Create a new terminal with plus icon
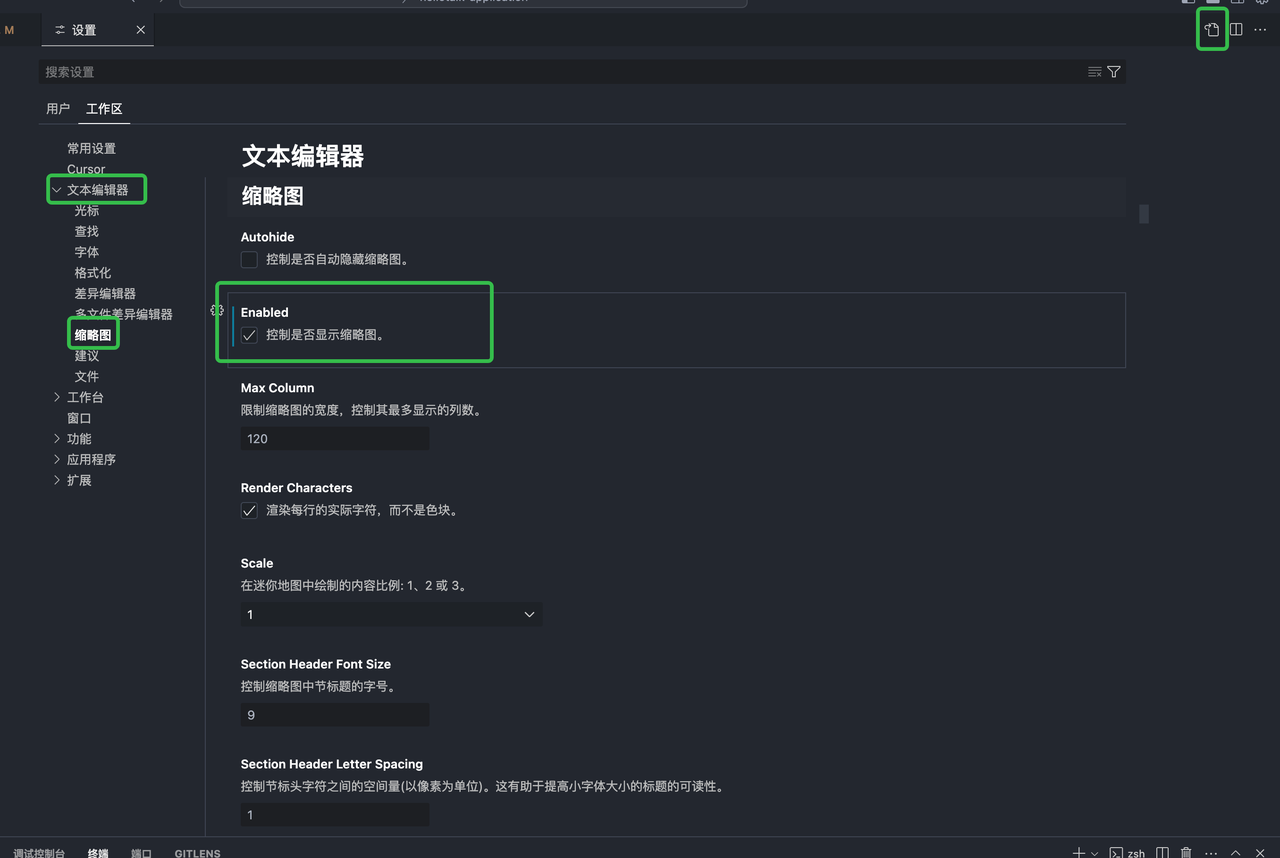Screen dimensions: 1280x858 (x=1079, y=853)
